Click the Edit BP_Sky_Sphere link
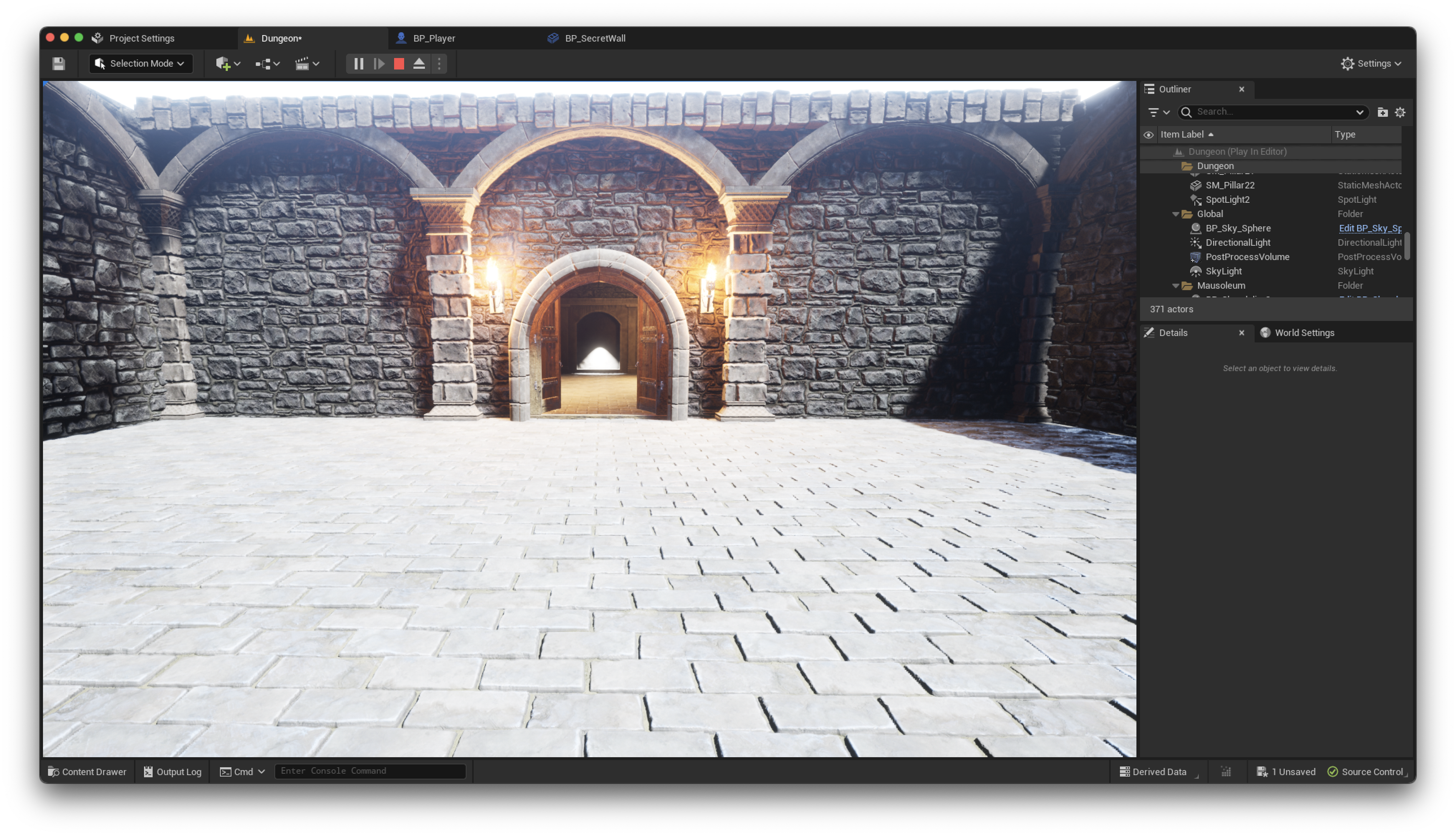Screen dimensions: 1456x836 [x=1369, y=229]
